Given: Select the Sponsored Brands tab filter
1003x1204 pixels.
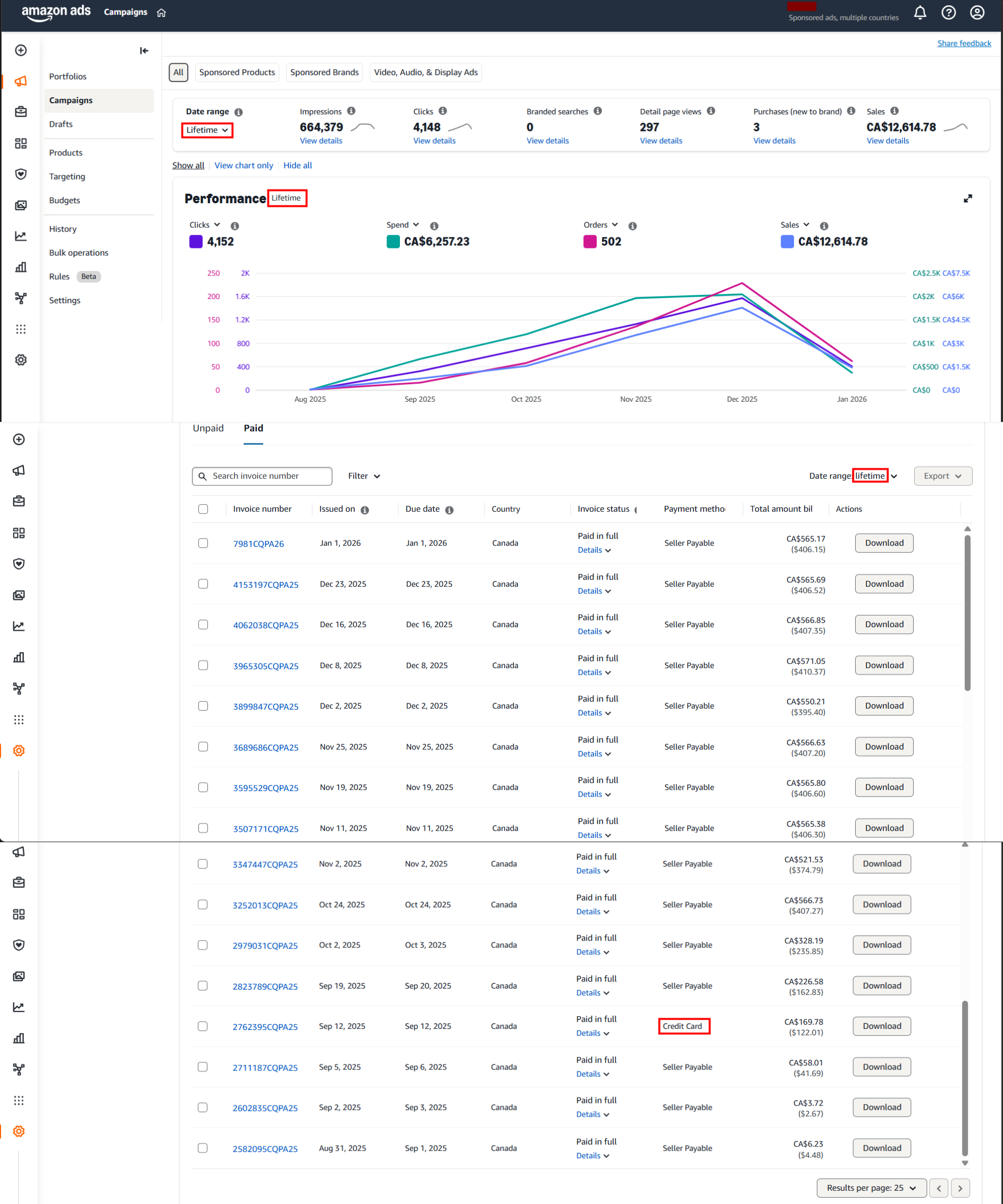Looking at the screenshot, I should click(324, 72).
